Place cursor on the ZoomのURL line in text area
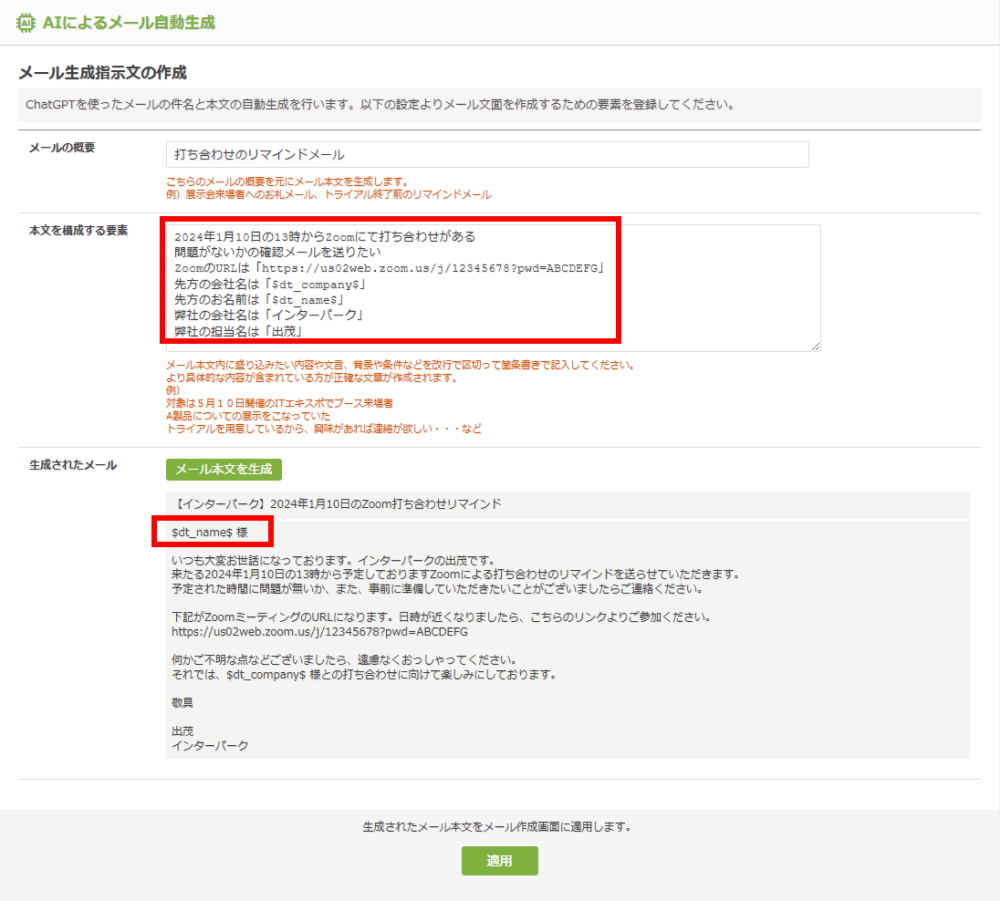The height and width of the screenshot is (901, 1000). point(387,268)
